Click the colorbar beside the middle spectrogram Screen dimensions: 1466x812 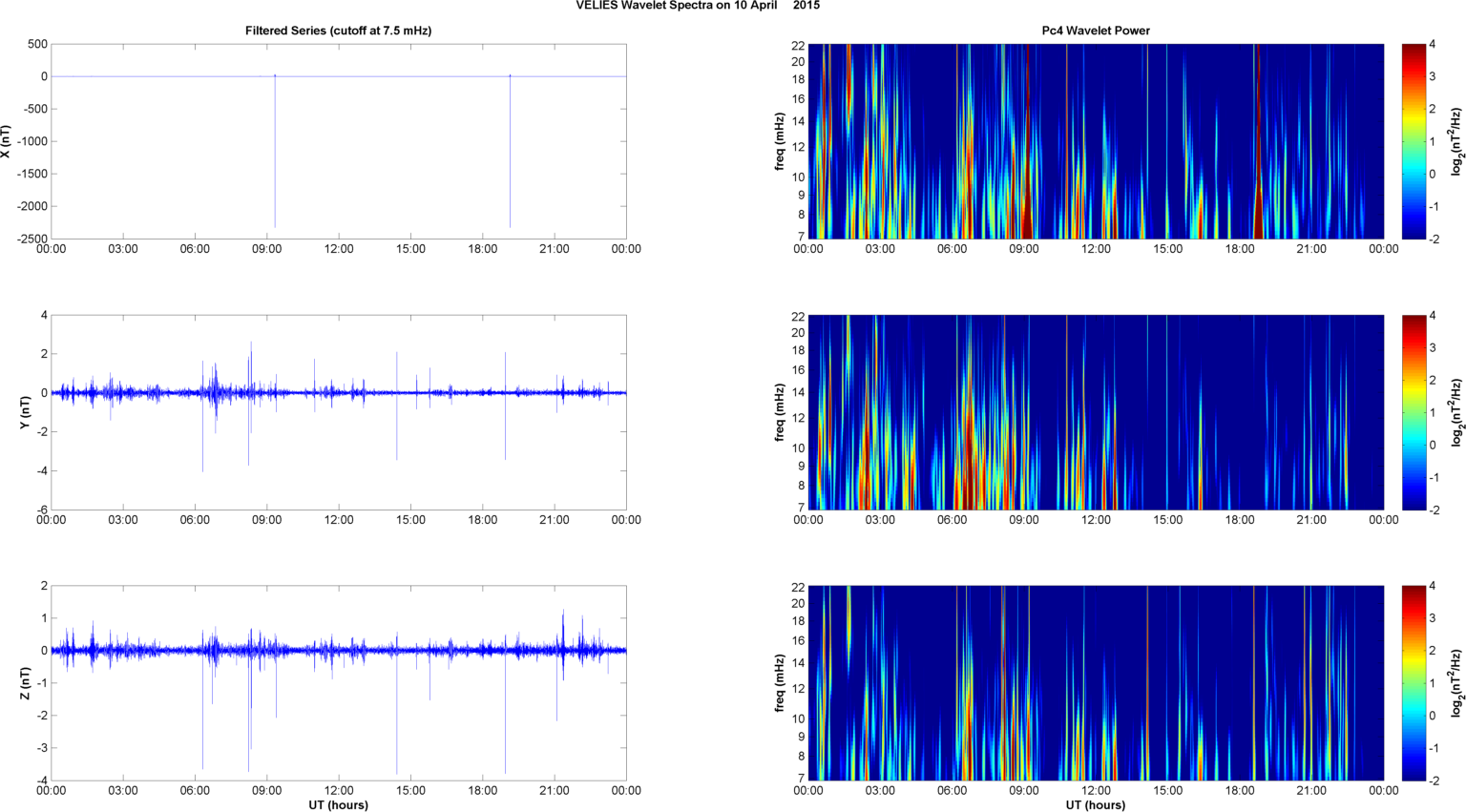(x=1413, y=412)
